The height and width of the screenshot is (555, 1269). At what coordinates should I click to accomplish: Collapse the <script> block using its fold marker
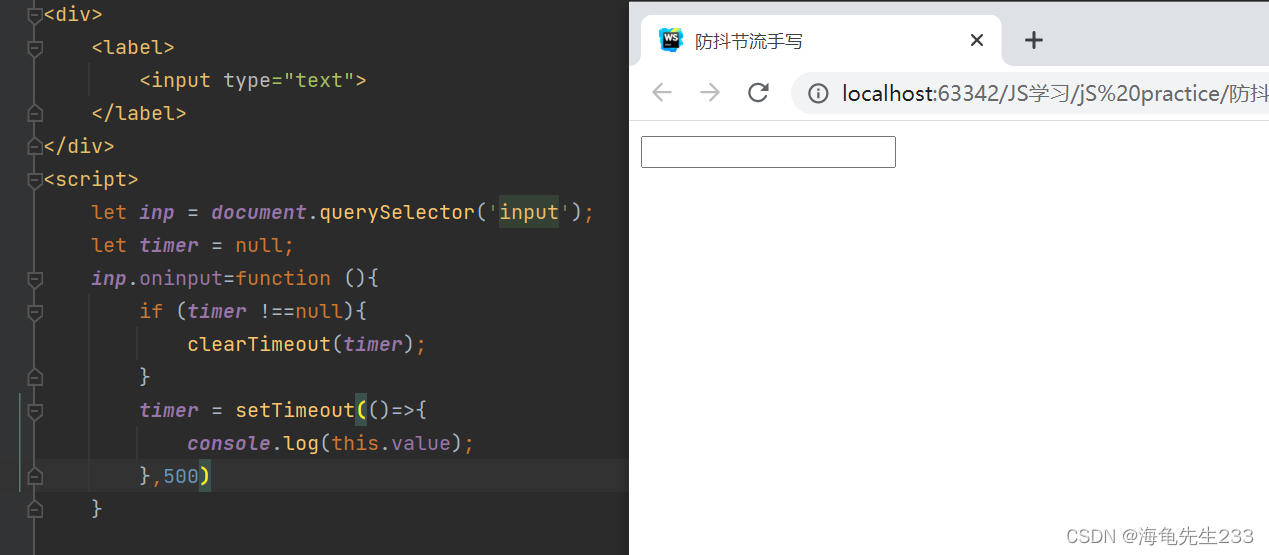click(x=35, y=179)
